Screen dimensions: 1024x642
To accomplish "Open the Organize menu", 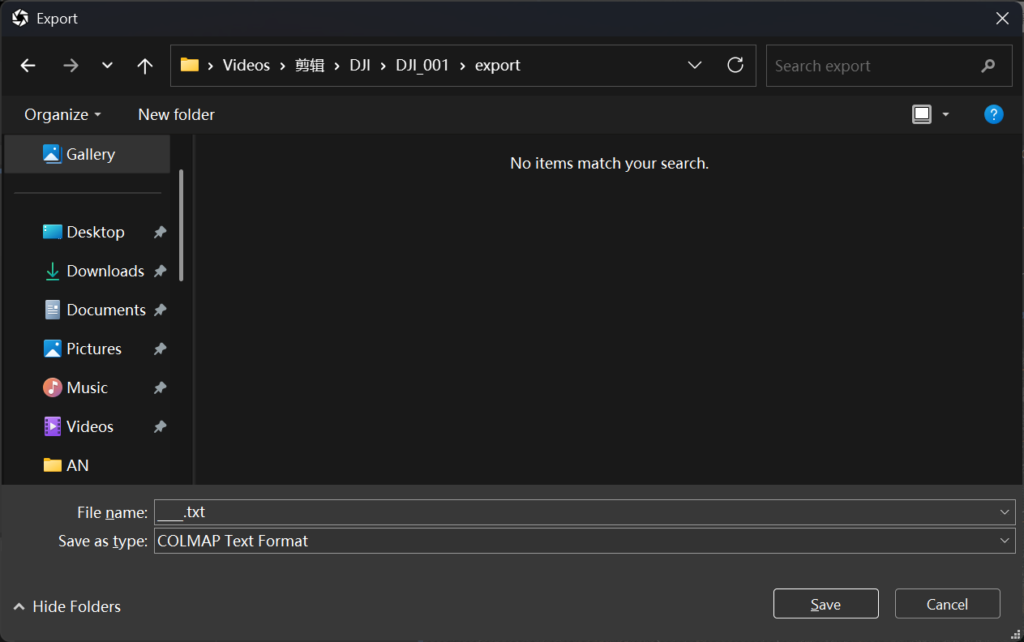I will pos(62,114).
